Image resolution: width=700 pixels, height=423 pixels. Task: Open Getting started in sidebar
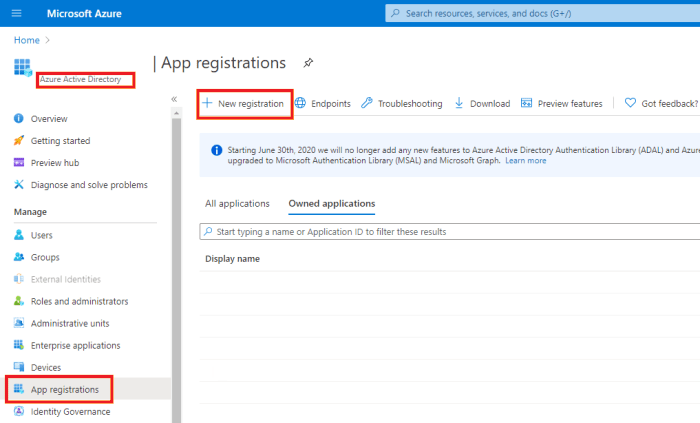pyautogui.click(x=60, y=140)
